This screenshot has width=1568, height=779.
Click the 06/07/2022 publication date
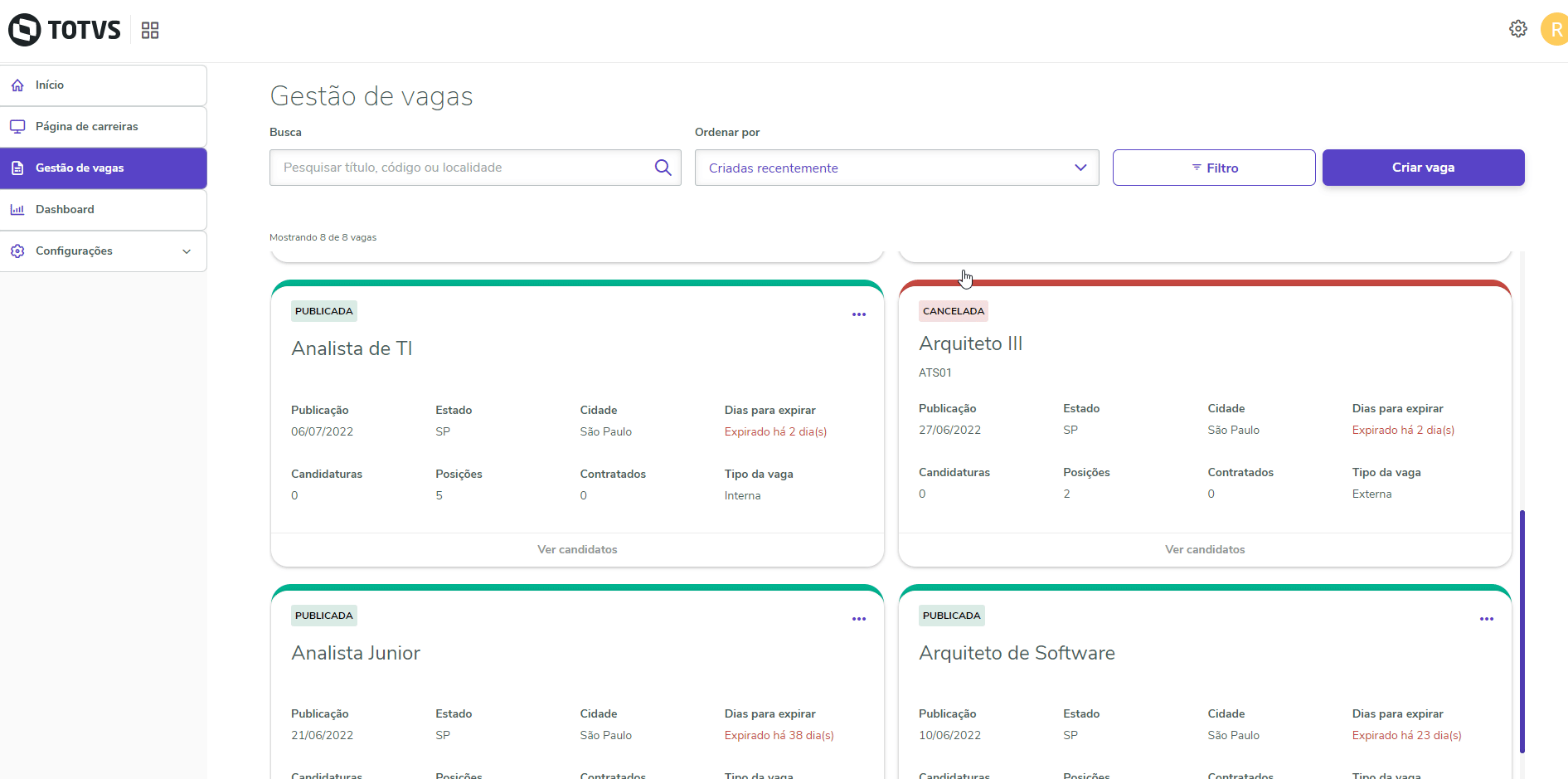(x=322, y=431)
